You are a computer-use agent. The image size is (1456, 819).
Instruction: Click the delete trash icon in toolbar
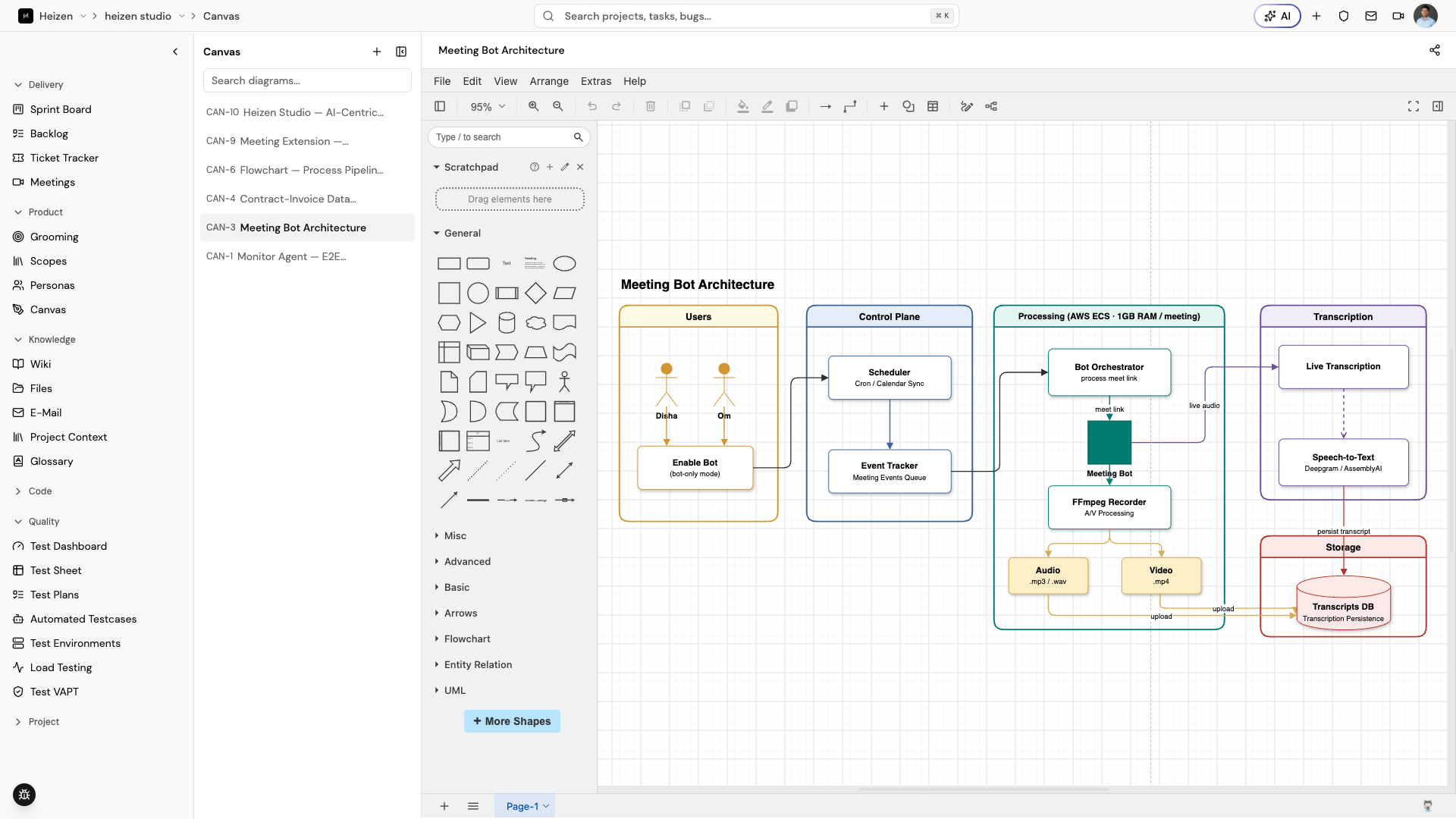[x=651, y=107]
